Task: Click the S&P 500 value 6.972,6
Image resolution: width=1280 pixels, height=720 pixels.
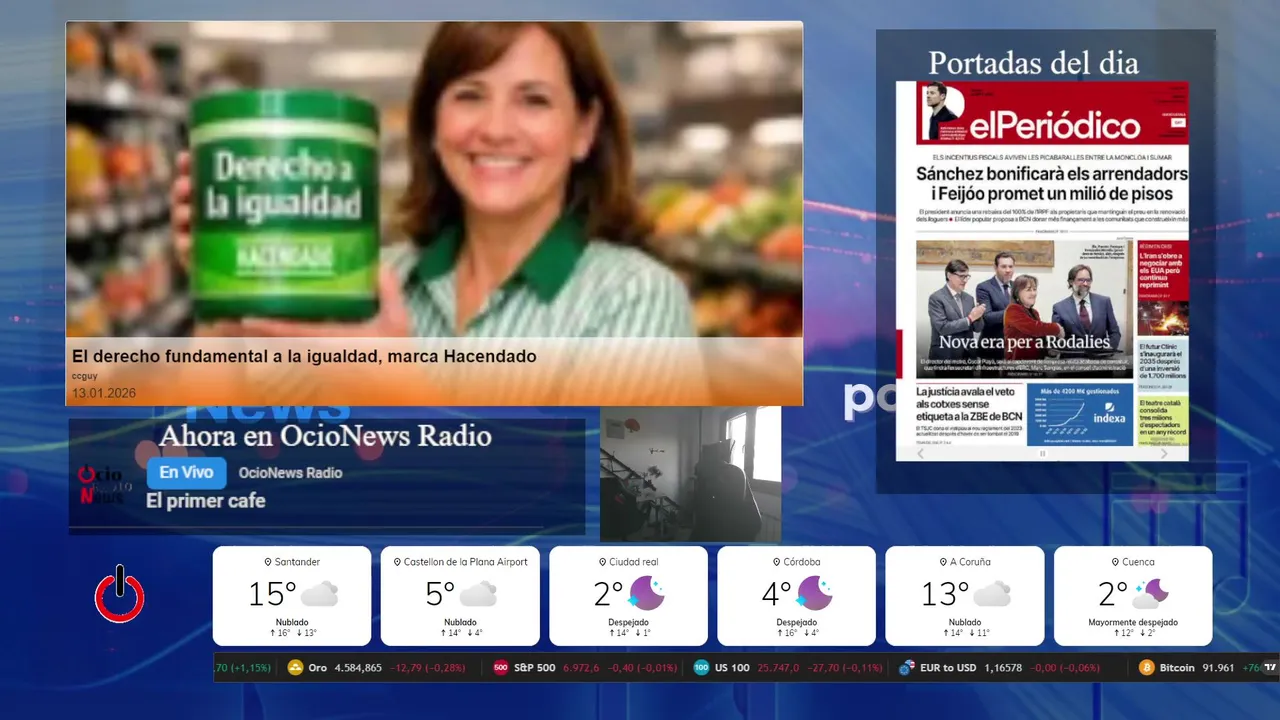Action: (x=579, y=667)
